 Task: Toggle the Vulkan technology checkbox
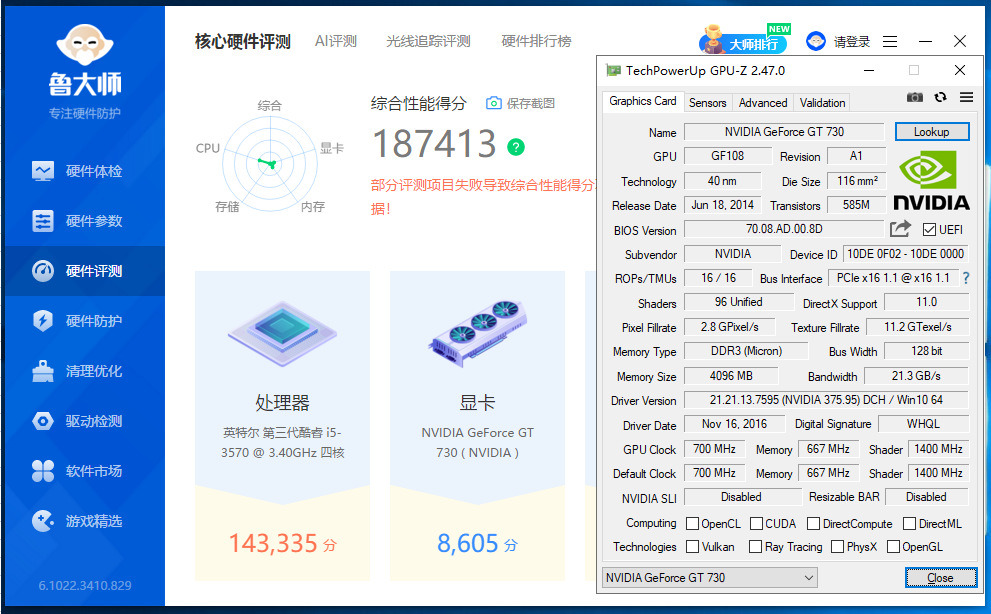(x=691, y=547)
